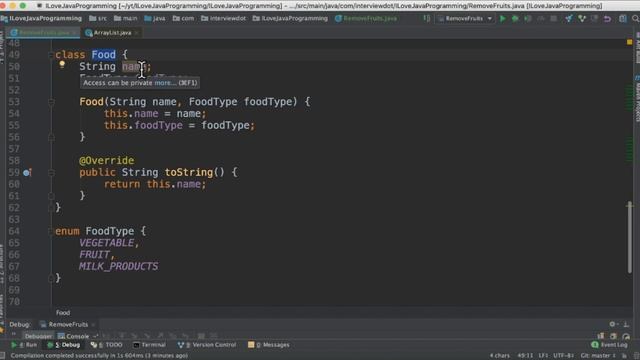The image size is (640, 360).
Task: Click the highlighted Food class name
Action: (104, 55)
